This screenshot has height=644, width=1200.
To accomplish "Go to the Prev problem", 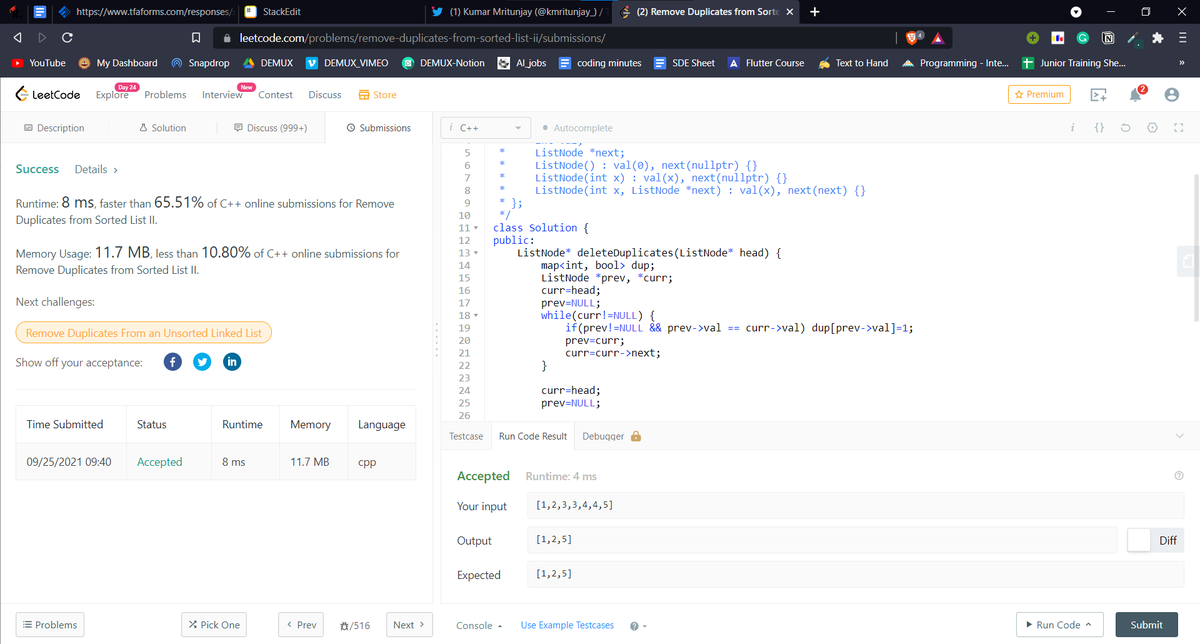I will pyautogui.click(x=301, y=625).
